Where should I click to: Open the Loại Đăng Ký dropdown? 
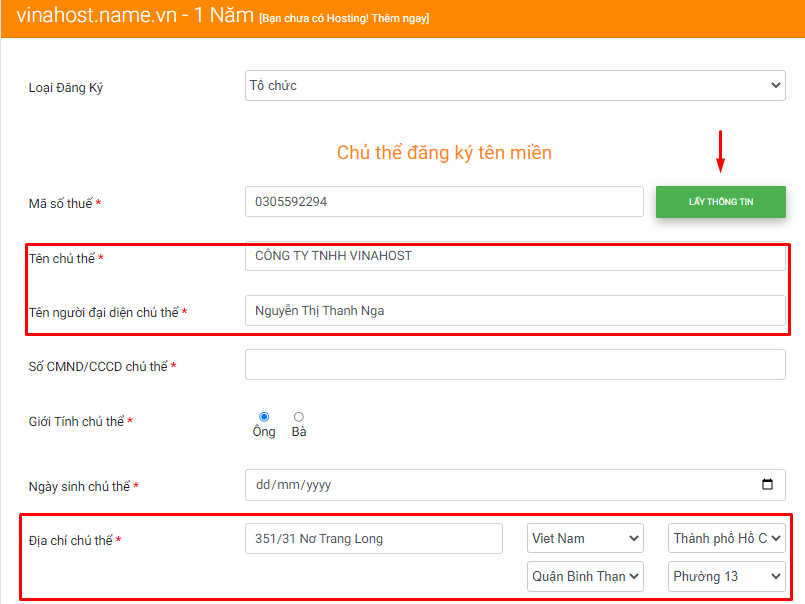click(515, 86)
